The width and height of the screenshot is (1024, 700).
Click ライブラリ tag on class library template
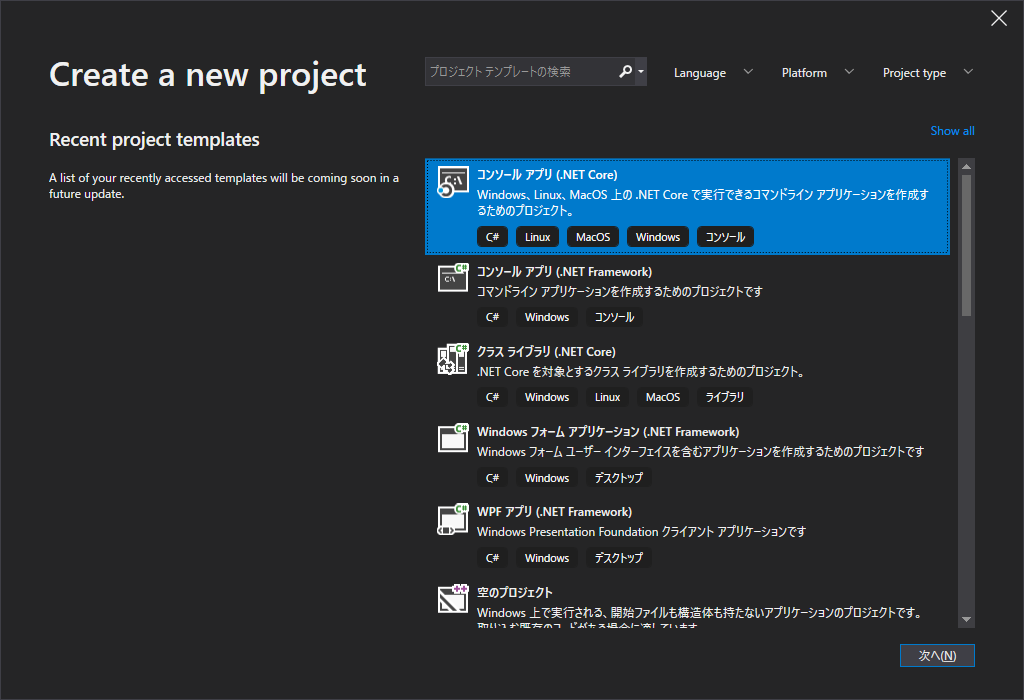click(725, 397)
